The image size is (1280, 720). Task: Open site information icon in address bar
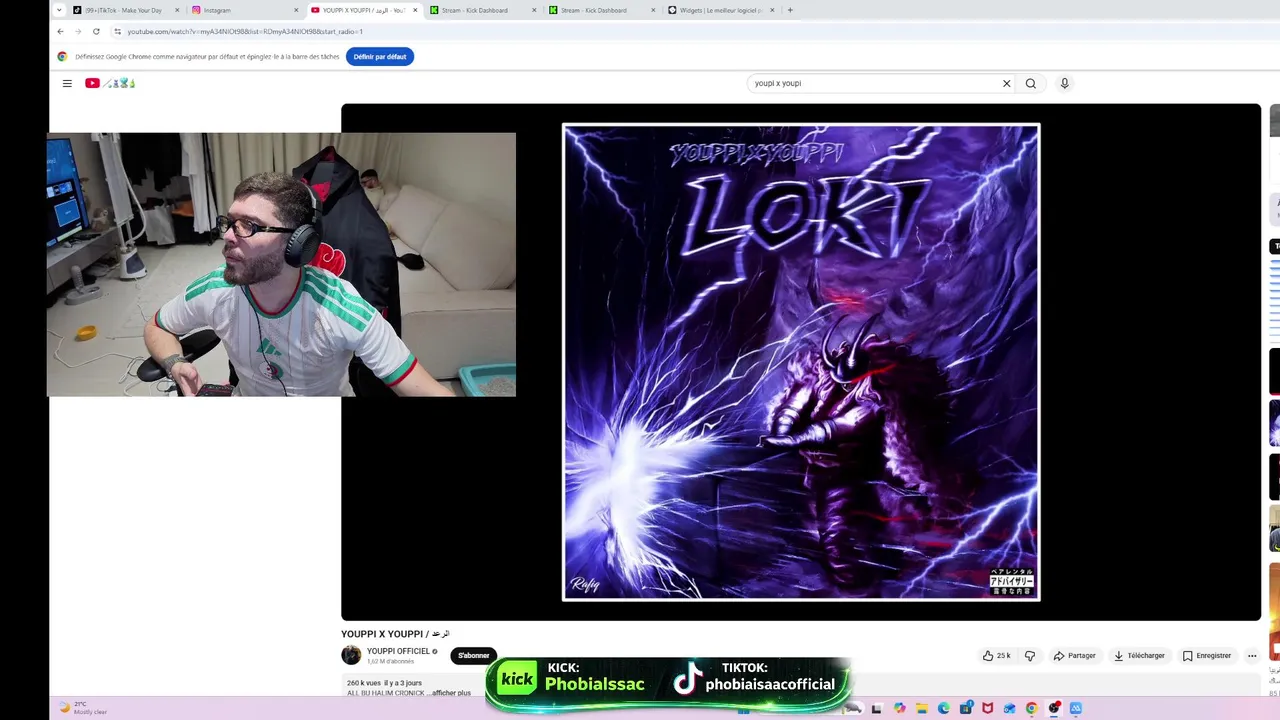(117, 31)
